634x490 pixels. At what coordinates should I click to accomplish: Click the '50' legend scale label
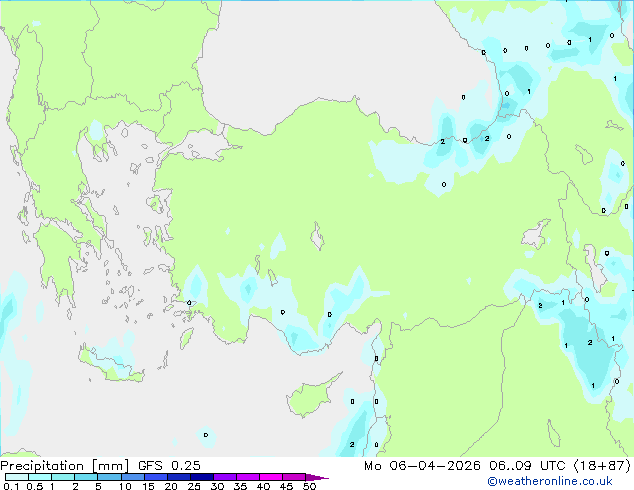click(x=309, y=486)
